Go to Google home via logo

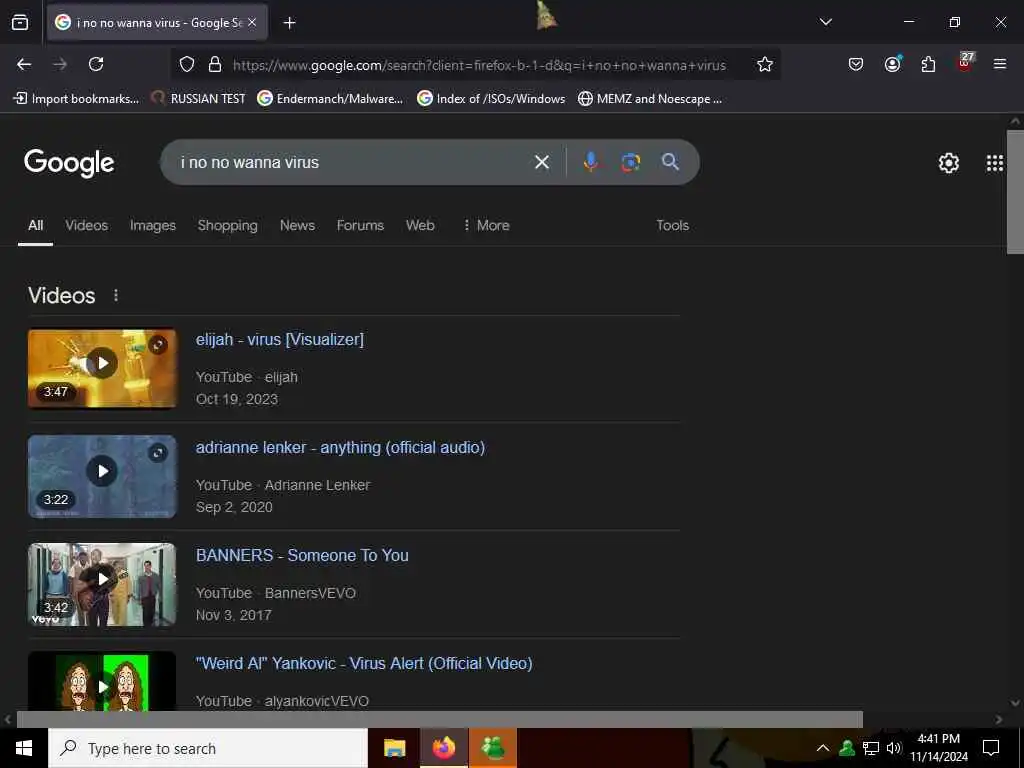pyautogui.click(x=69, y=163)
